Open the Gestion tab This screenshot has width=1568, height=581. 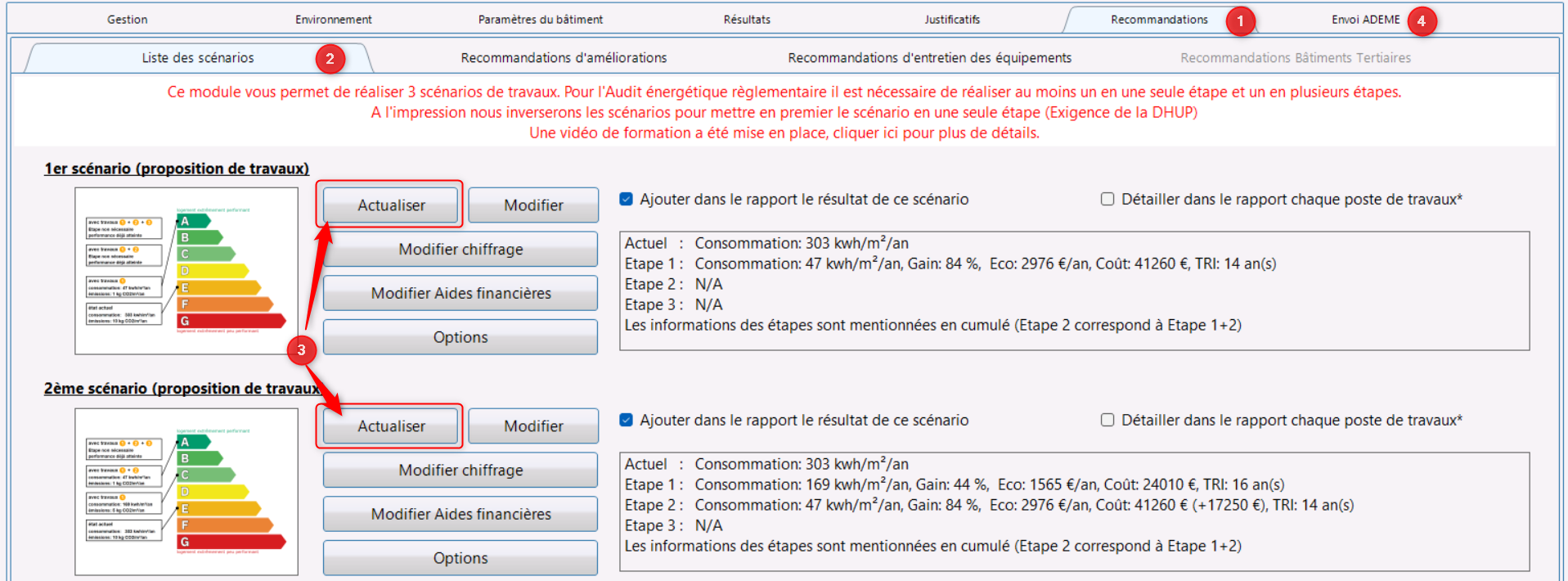point(128,20)
